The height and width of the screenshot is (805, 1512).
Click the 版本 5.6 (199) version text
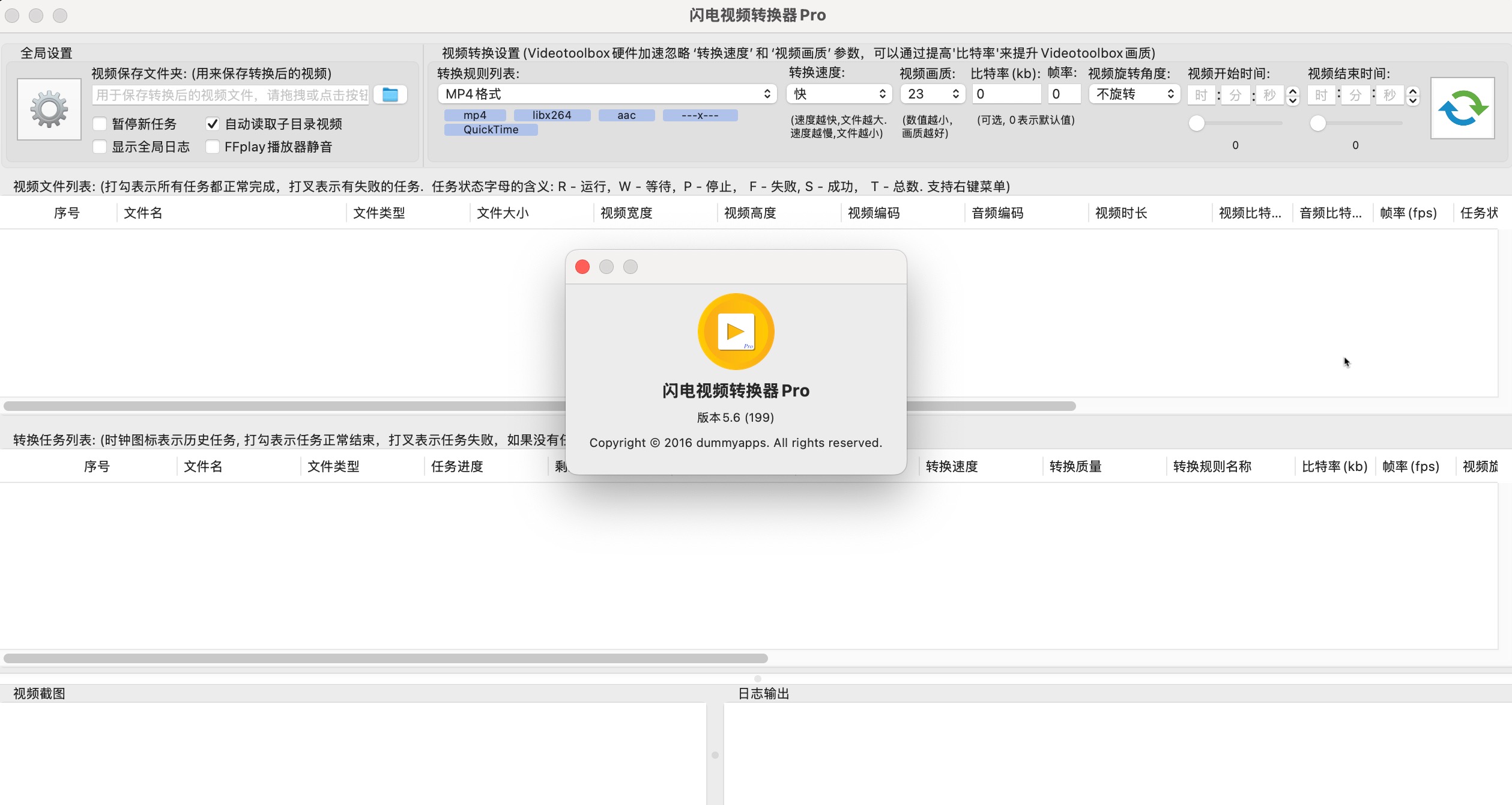[x=736, y=418]
